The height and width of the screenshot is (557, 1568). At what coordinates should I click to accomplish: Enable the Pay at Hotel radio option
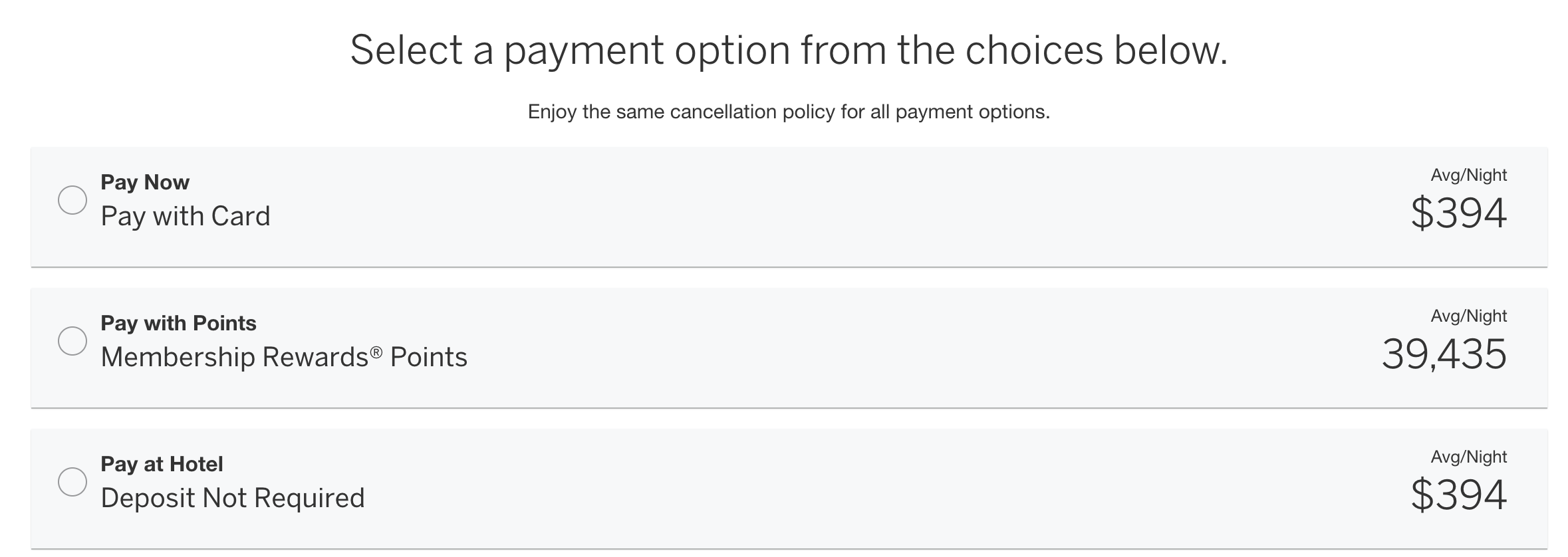pyautogui.click(x=72, y=482)
